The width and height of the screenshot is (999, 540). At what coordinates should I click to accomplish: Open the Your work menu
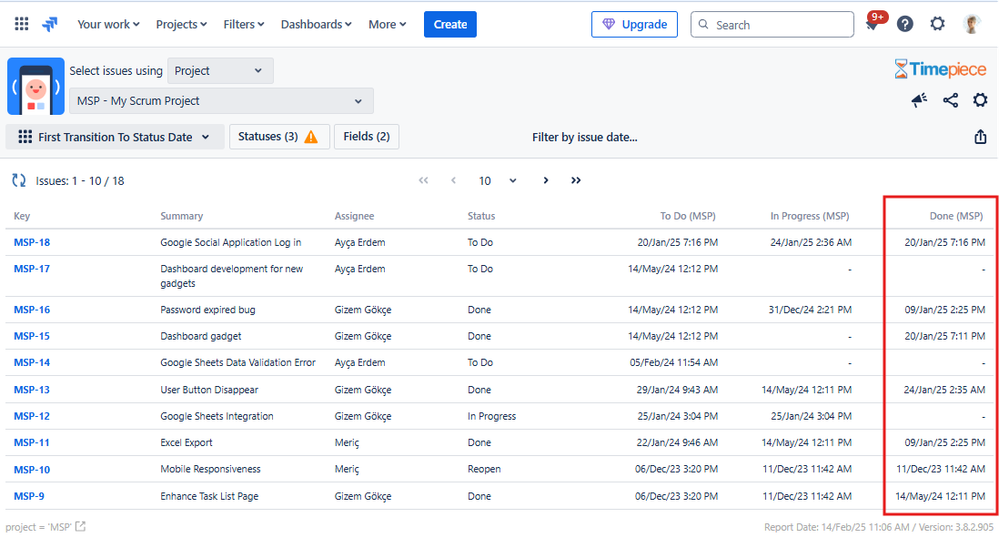click(108, 24)
